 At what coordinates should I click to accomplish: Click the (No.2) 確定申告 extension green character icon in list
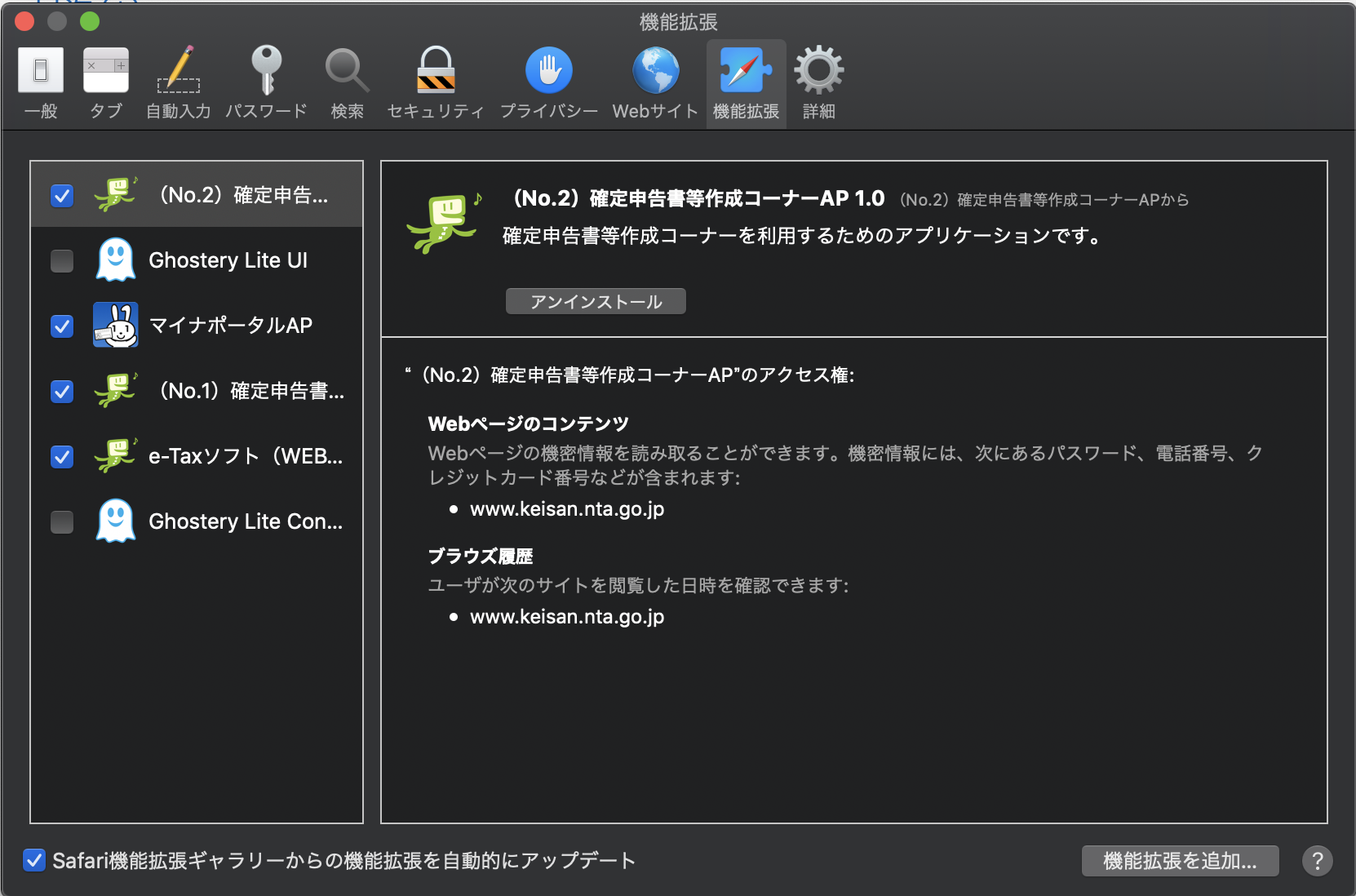116,194
